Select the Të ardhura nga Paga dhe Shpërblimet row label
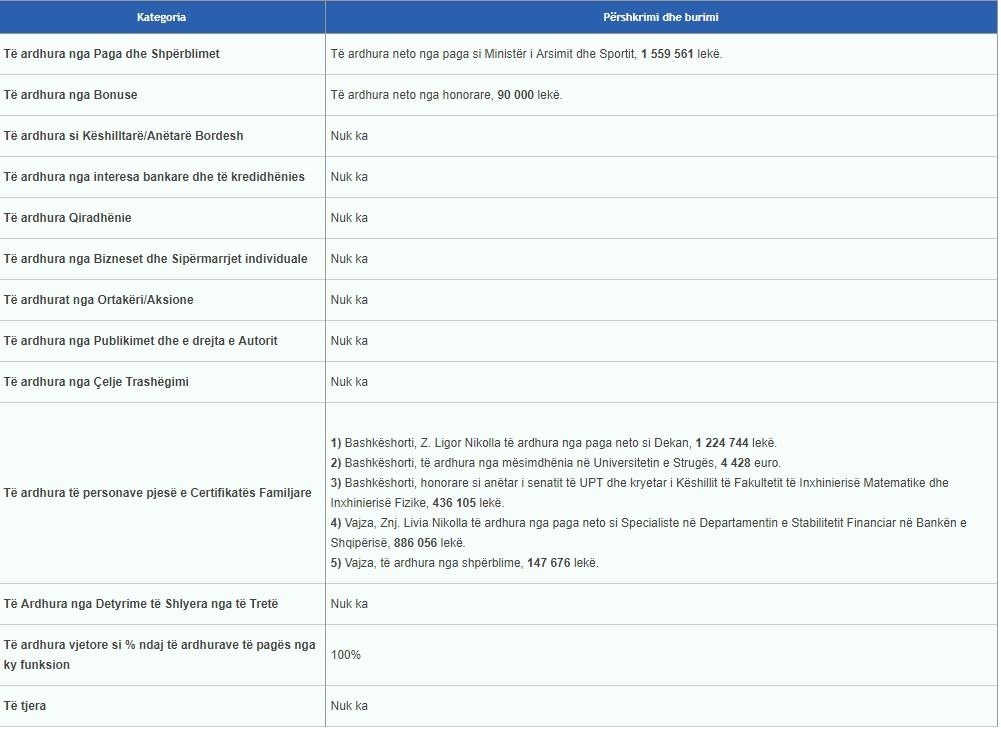The height and width of the screenshot is (733, 1001). (112, 54)
